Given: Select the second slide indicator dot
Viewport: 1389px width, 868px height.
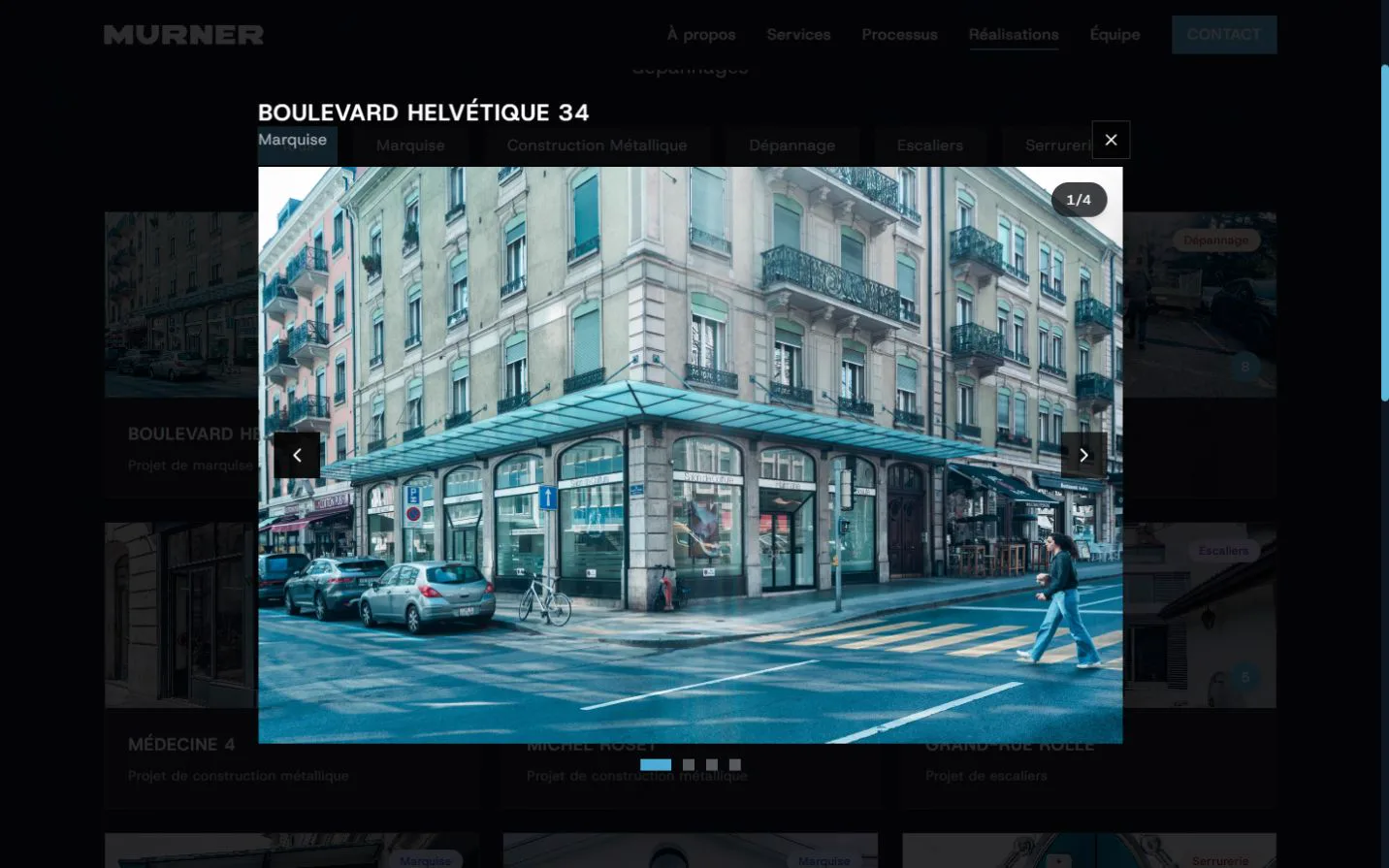Looking at the screenshot, I should (689, 764).
